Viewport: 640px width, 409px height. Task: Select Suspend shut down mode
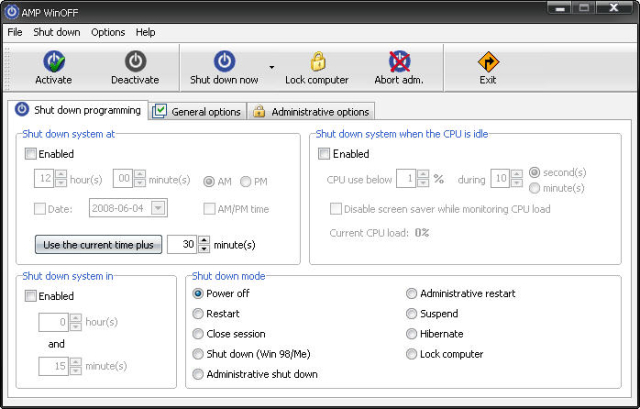pos(411,313)
